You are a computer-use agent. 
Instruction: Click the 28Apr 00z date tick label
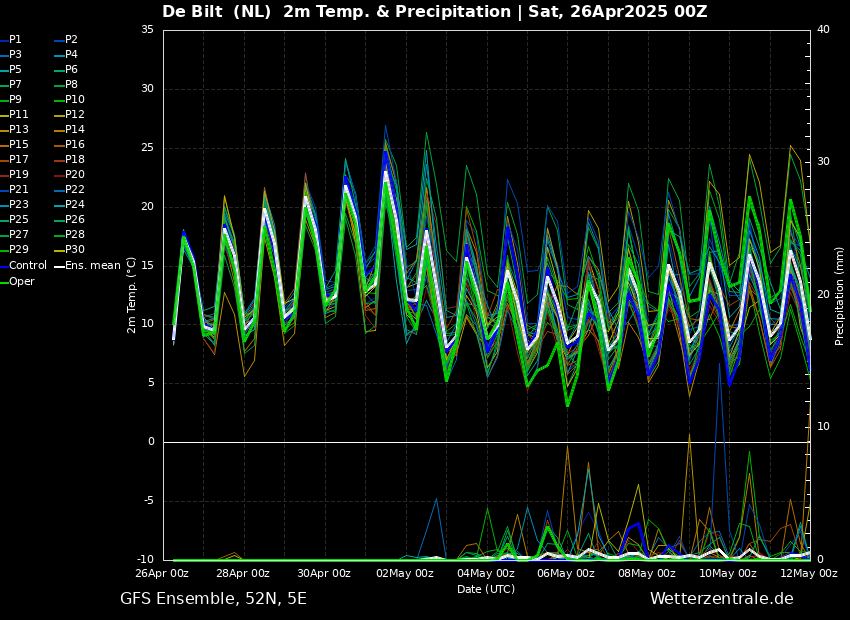click(243, 573)
